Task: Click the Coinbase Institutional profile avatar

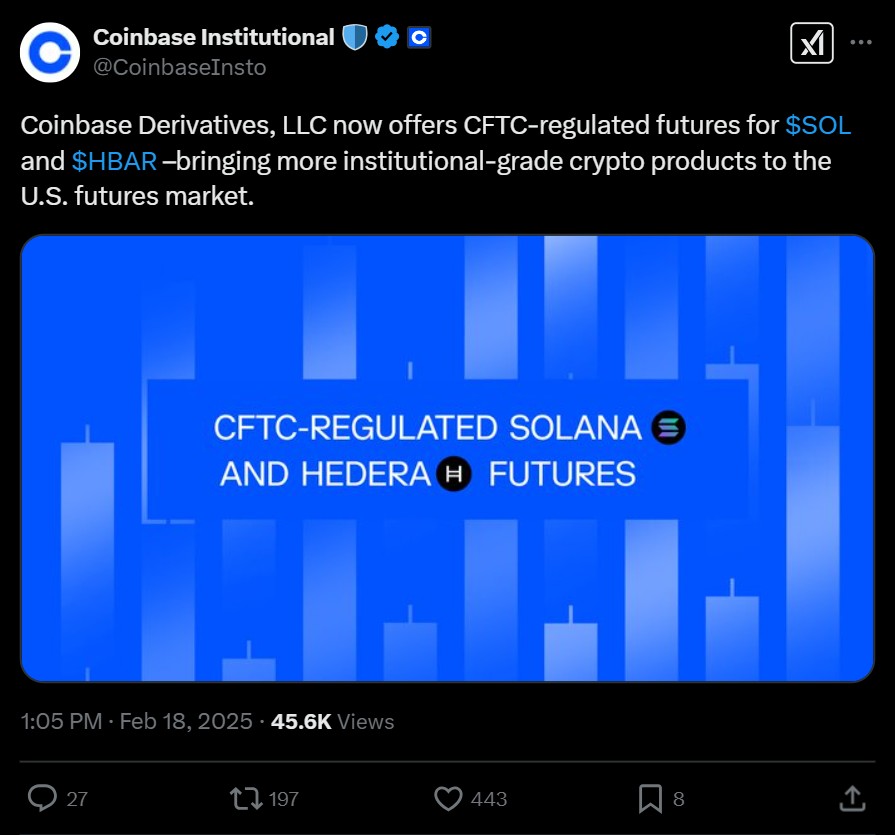Action: coord(50,52)
